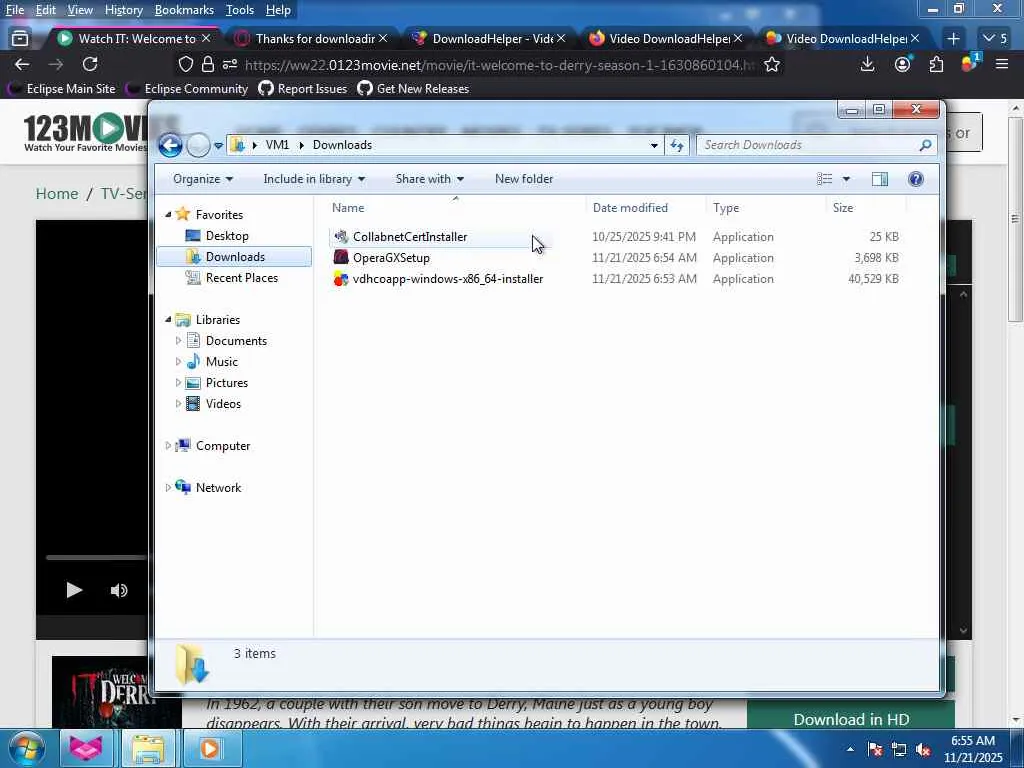Bookmark this page with star icon
The width and height of the screenshot is (1024, 768).
point(772,64)
